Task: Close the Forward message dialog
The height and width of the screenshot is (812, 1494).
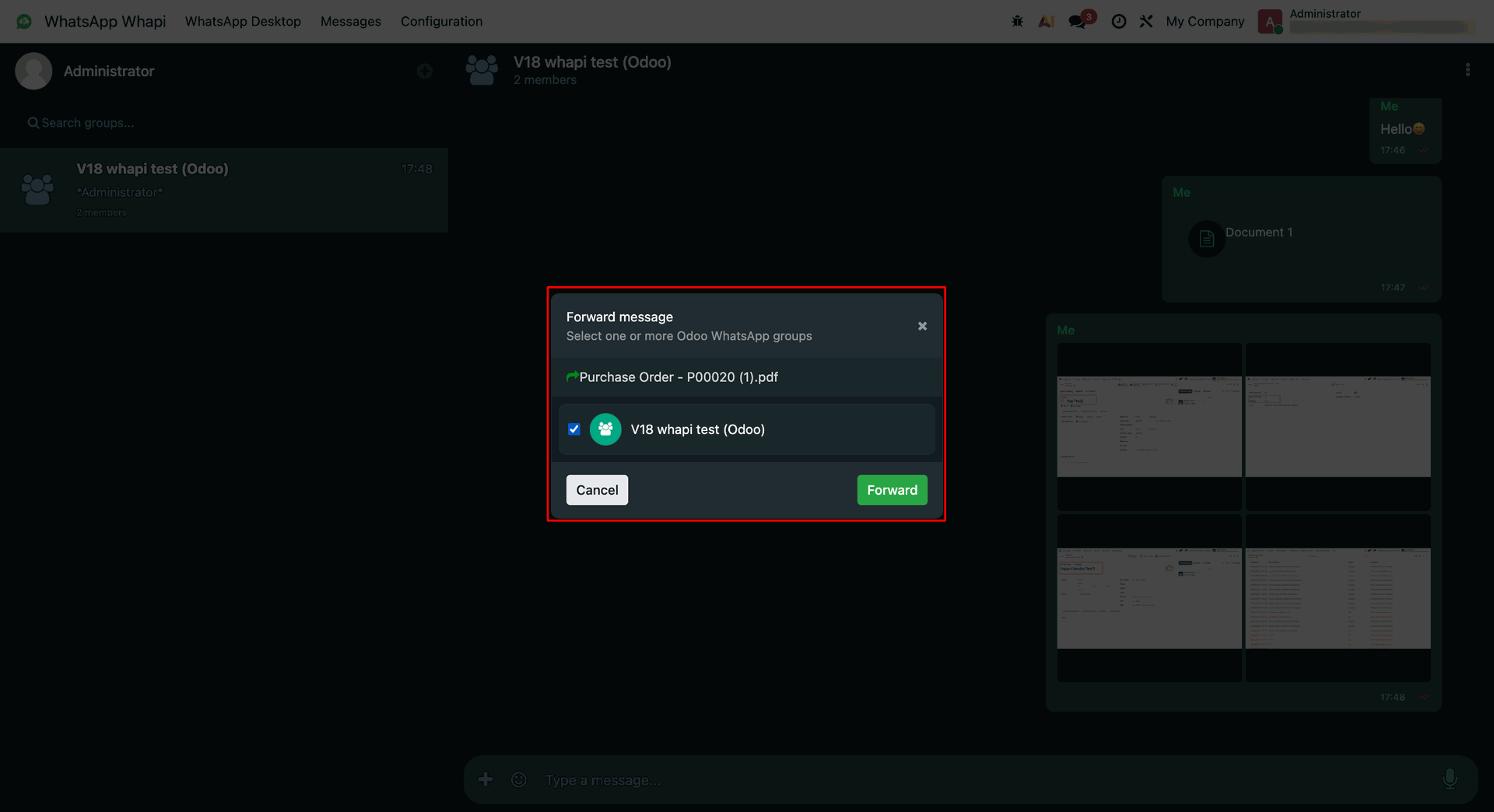Action: coord(922,326)
